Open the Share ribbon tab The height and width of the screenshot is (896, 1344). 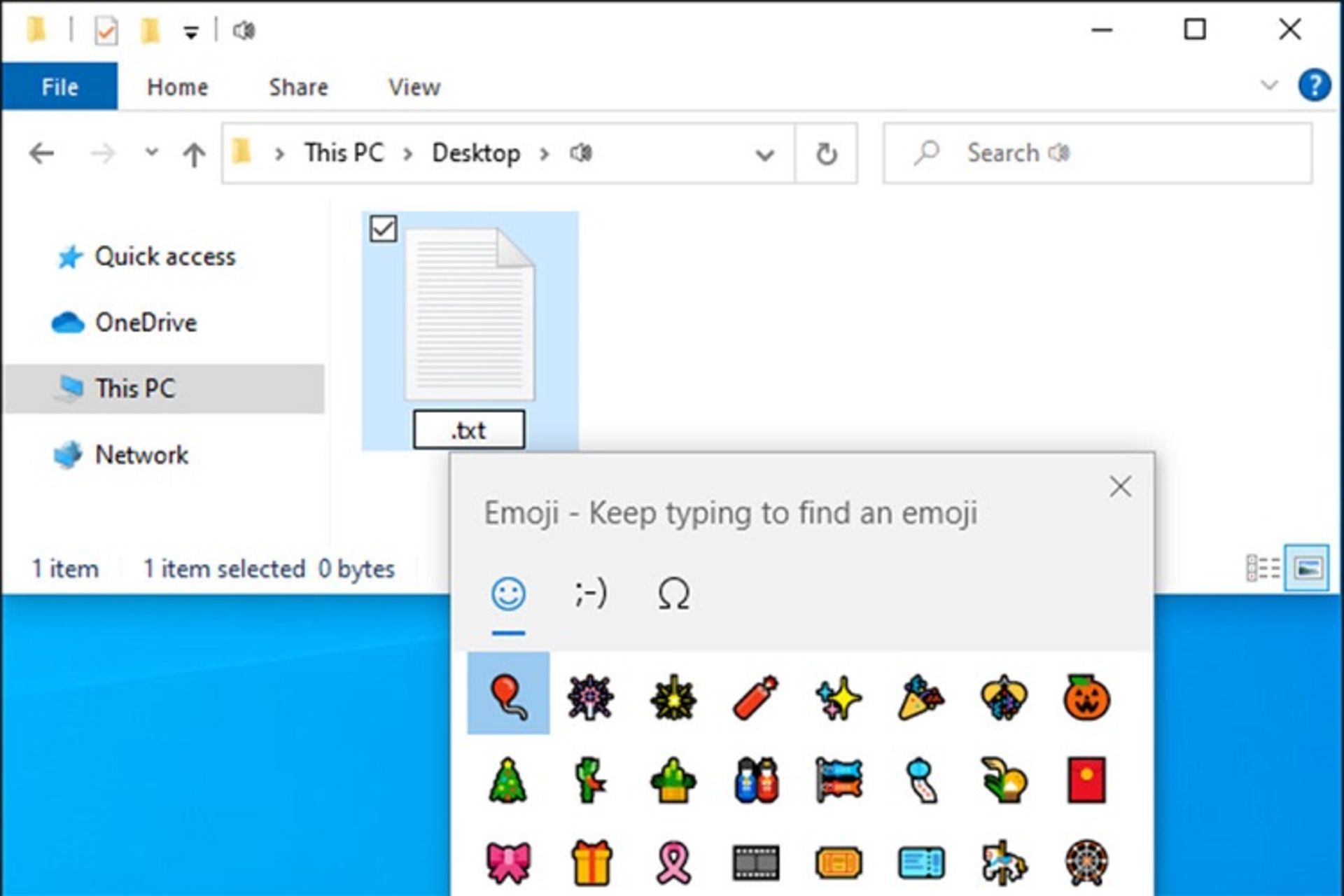tap(299, 87)
